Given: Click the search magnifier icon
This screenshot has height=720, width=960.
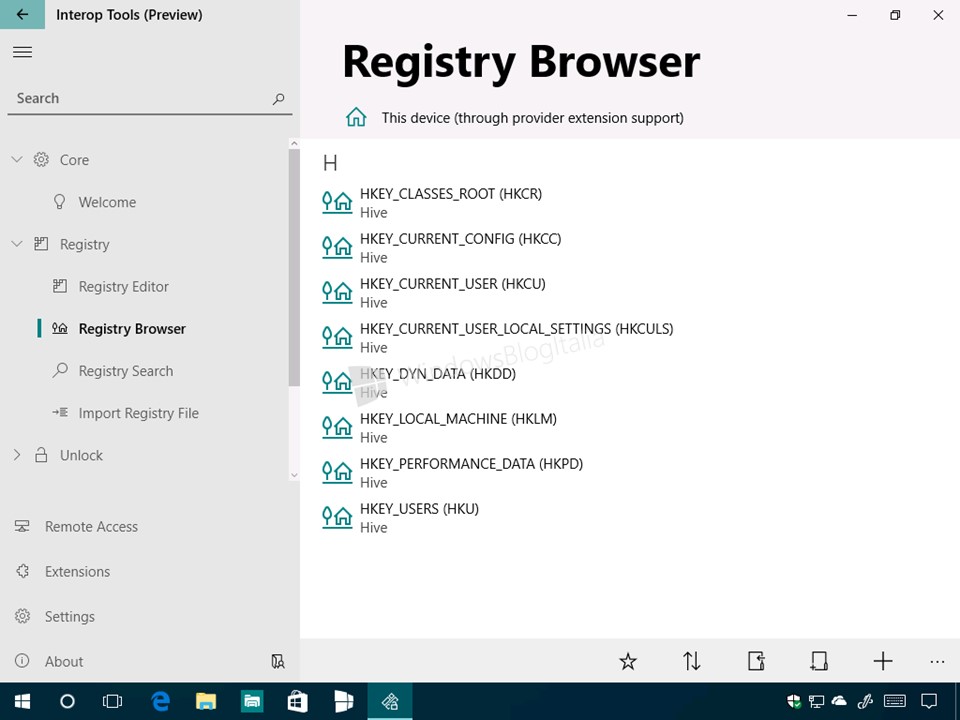Looking at the screenshot, I should 279,99.
